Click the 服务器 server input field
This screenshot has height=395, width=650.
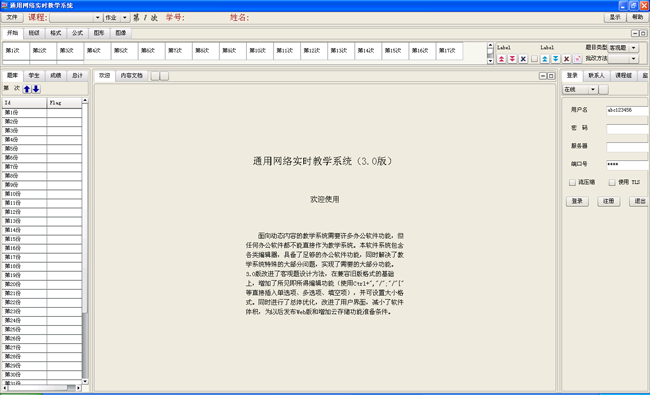(628, 147)
